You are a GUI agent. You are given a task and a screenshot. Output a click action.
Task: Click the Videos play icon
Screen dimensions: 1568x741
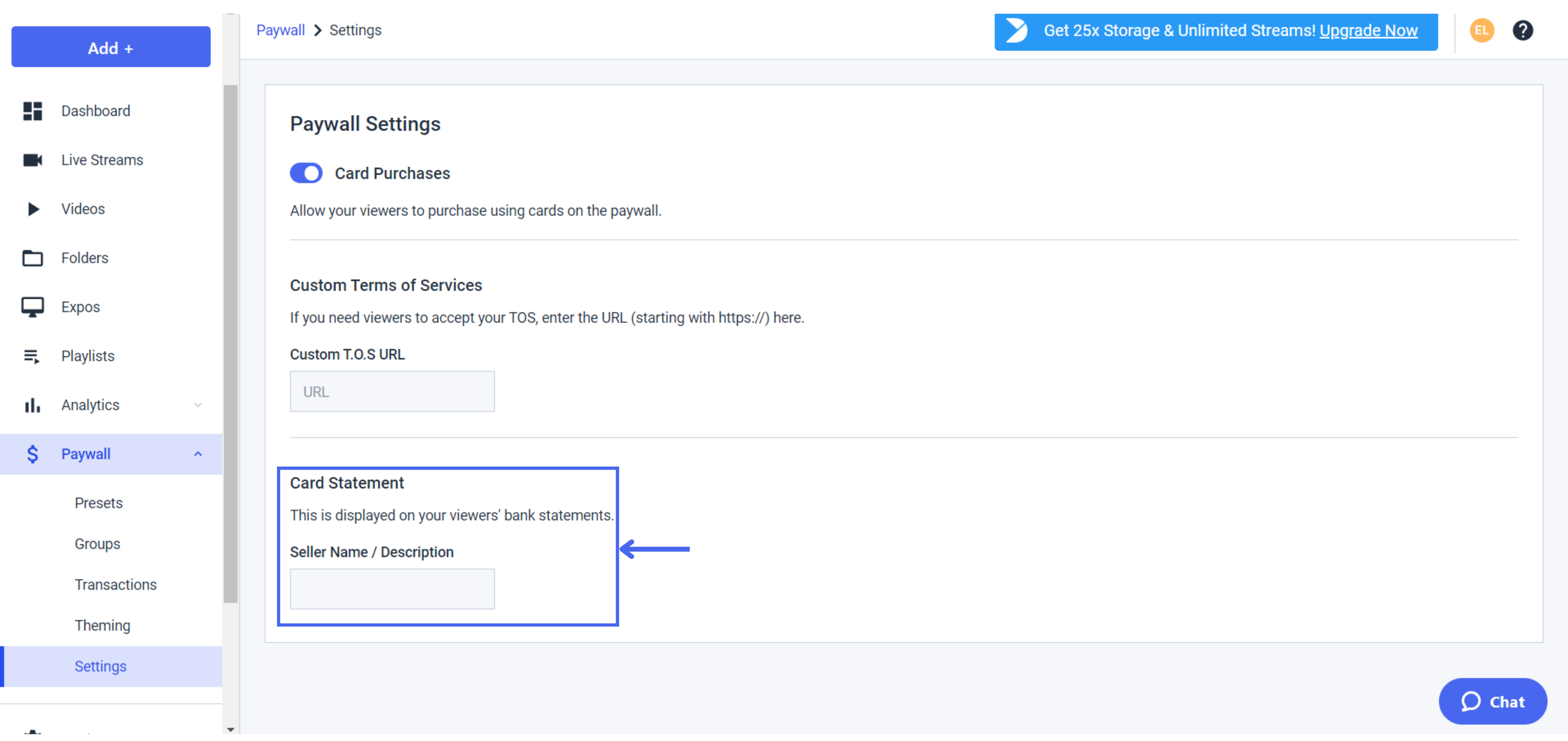coord(33,209)
